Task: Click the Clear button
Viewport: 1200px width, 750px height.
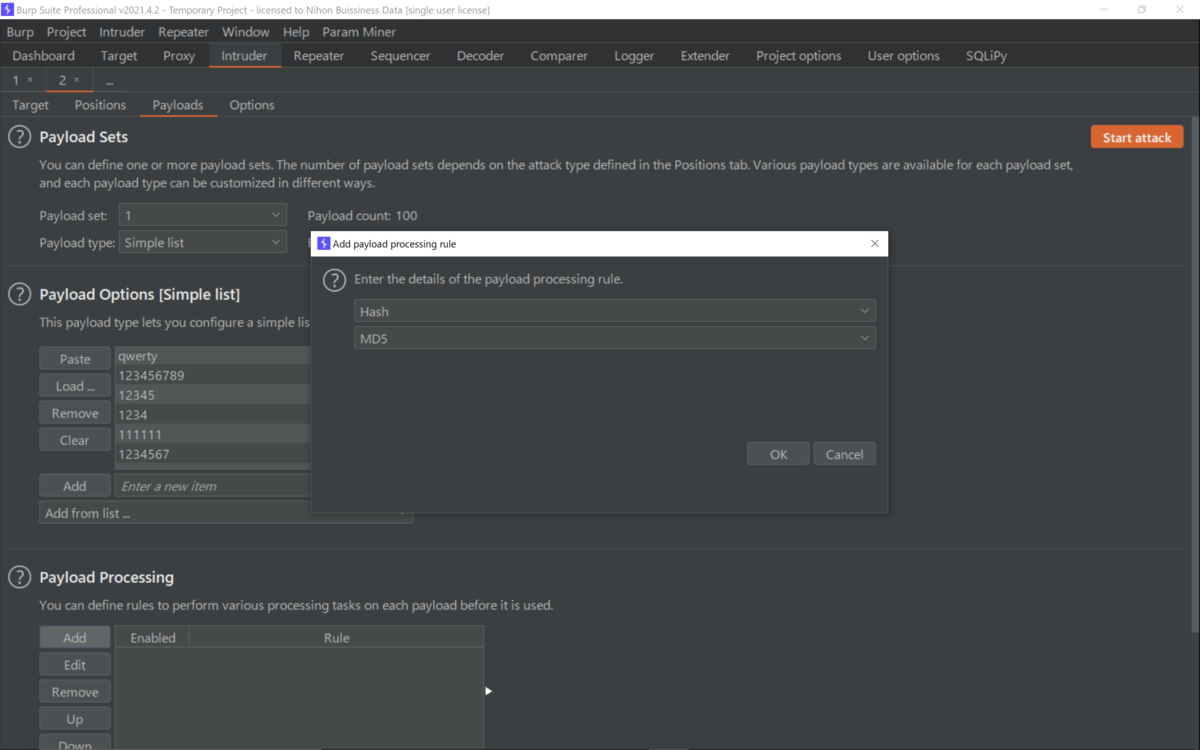Action: [75, 440]
